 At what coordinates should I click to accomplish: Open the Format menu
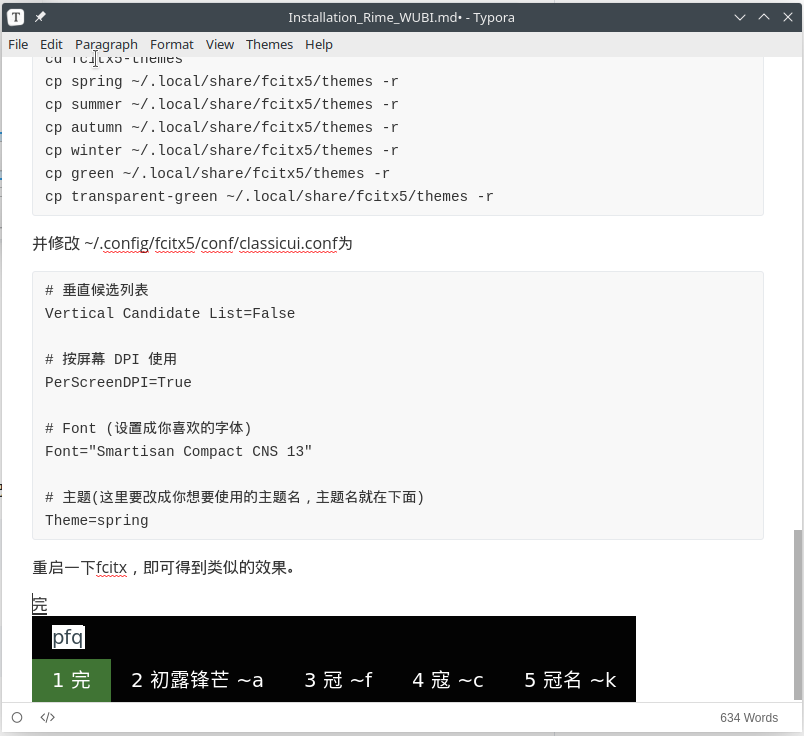tap(172, 45)
